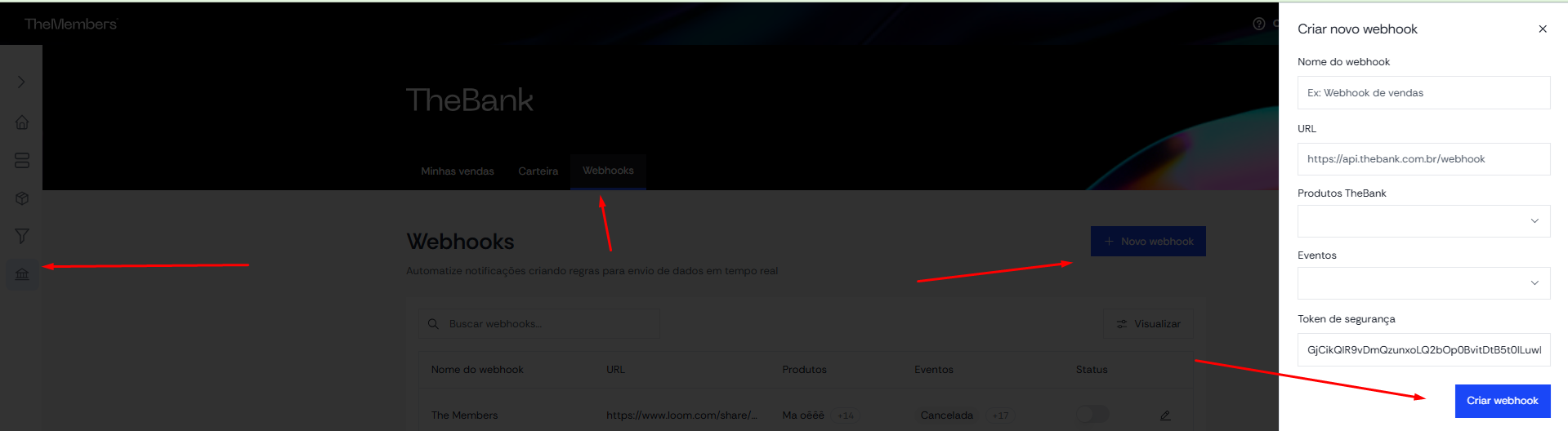
Task: Expand the sidebar with the chevron arrow
Action: point(21,82)
